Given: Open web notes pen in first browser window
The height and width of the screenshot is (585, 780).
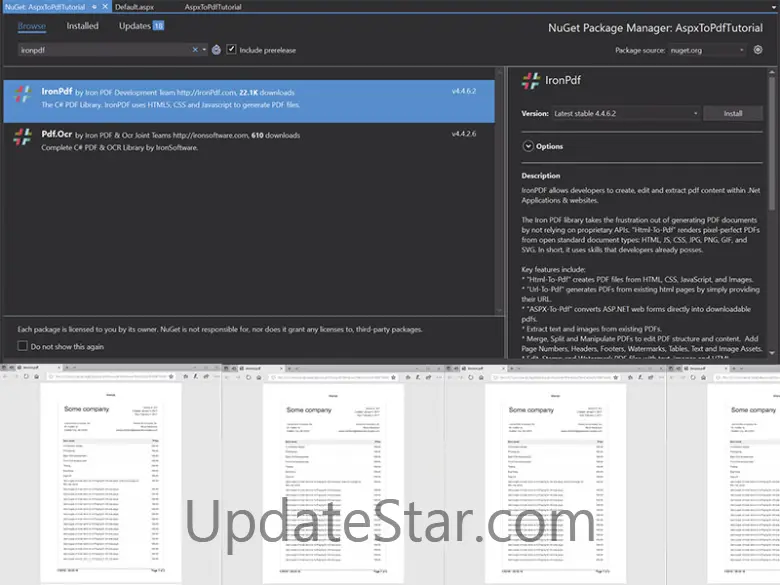Looking at the screenshot, I should pos(195,377).
